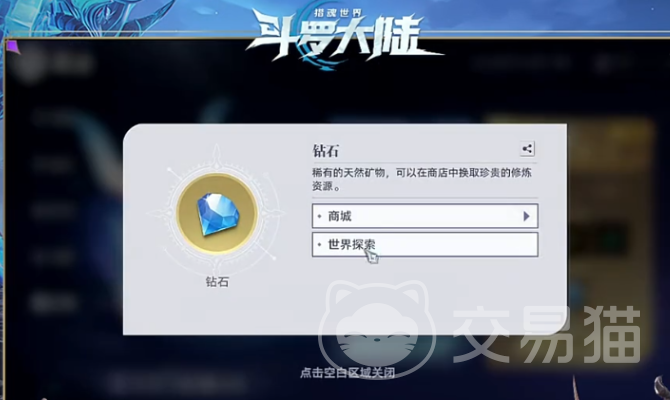Click the bold 钻石 title heading

point(326,151)
